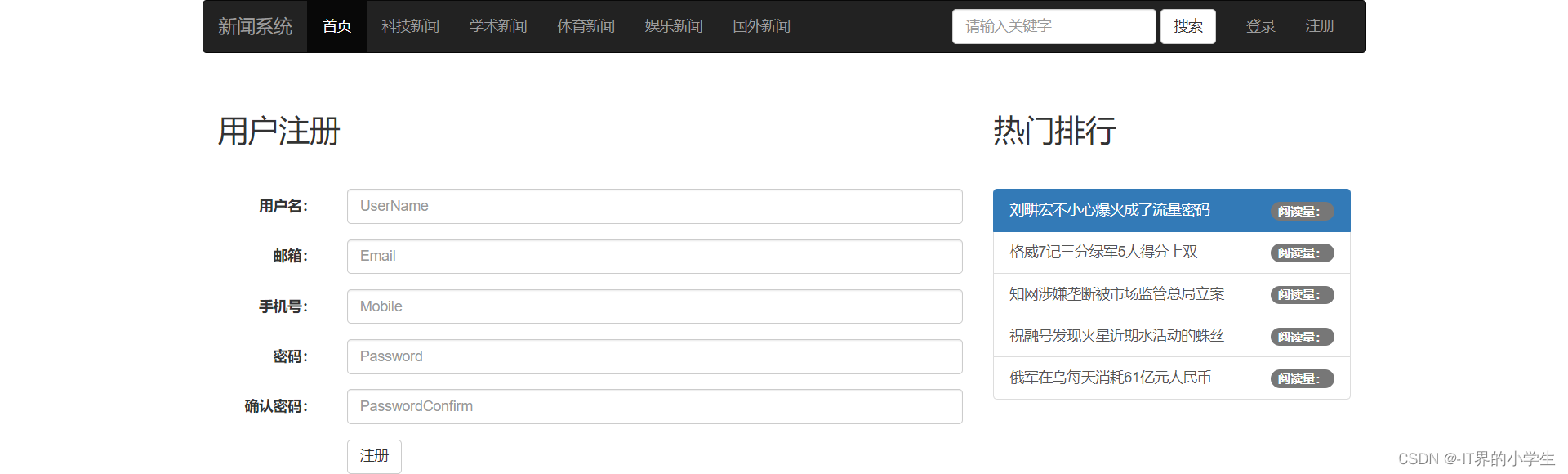Click the 热门排行 heading

pos(1054,131)
